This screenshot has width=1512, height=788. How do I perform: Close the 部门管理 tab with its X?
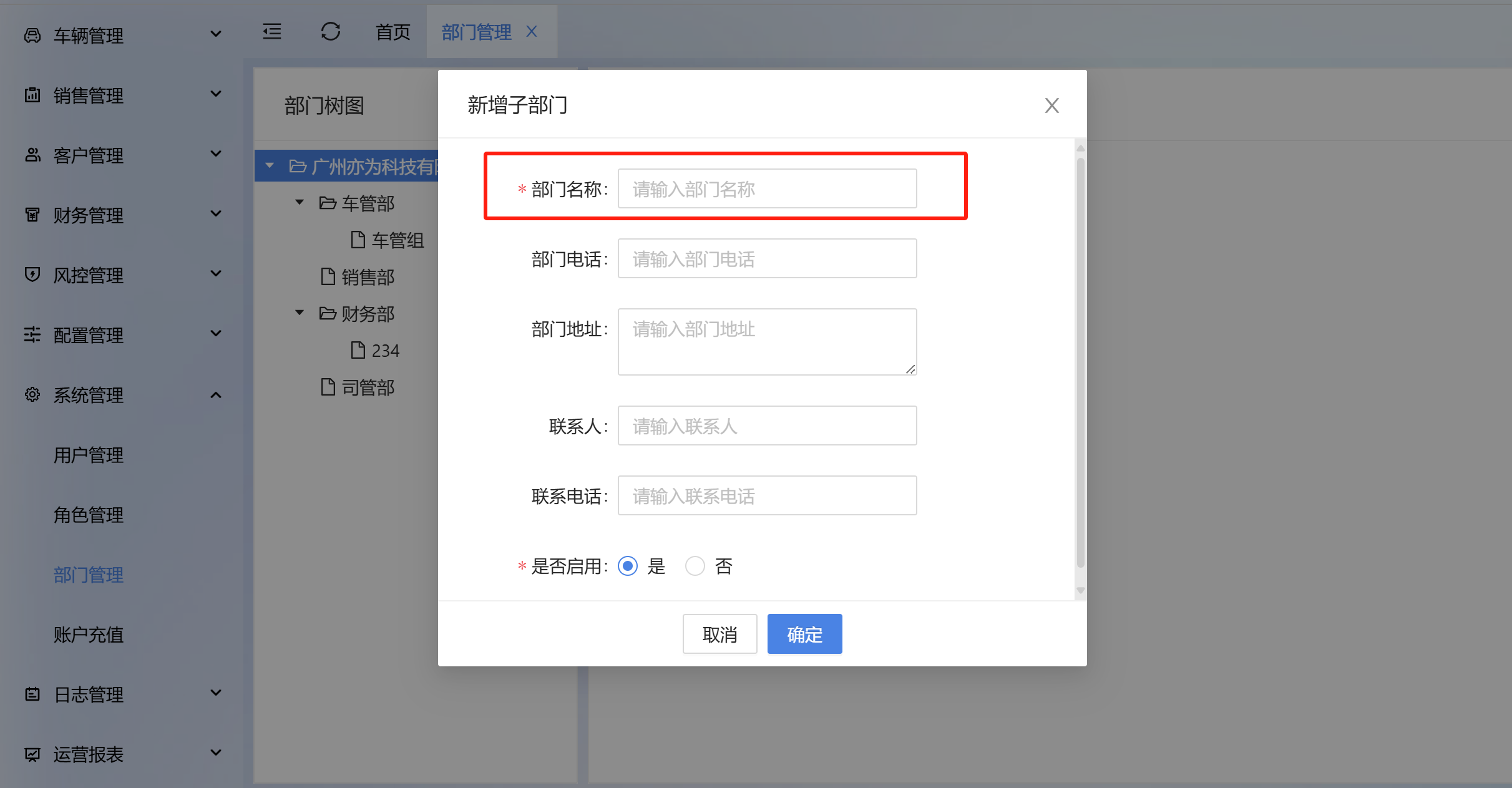tap(532, 32)
